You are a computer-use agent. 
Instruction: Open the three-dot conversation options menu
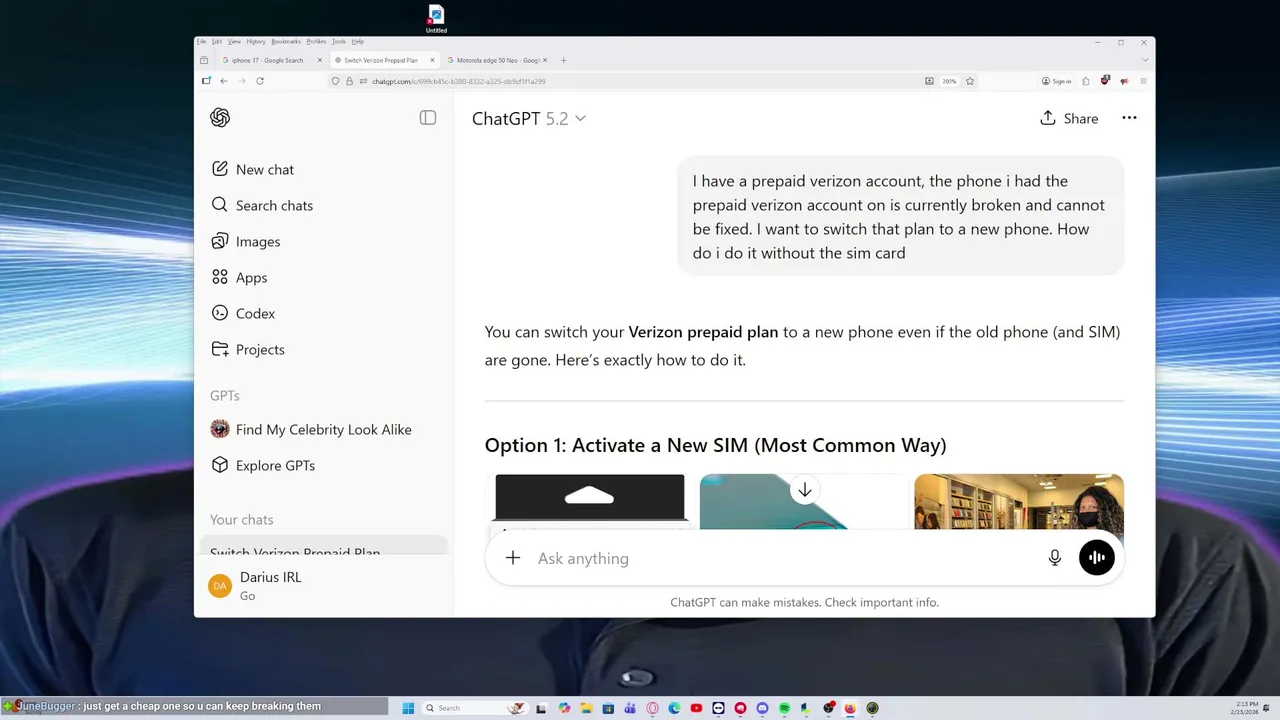click(1129, 118)
